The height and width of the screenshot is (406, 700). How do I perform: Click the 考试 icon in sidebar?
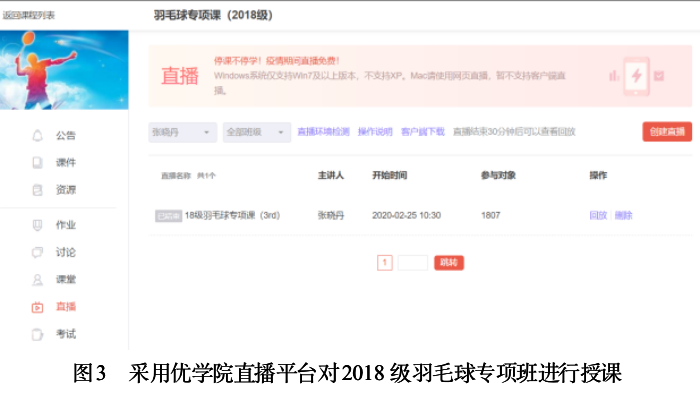[x=37, y=334]
